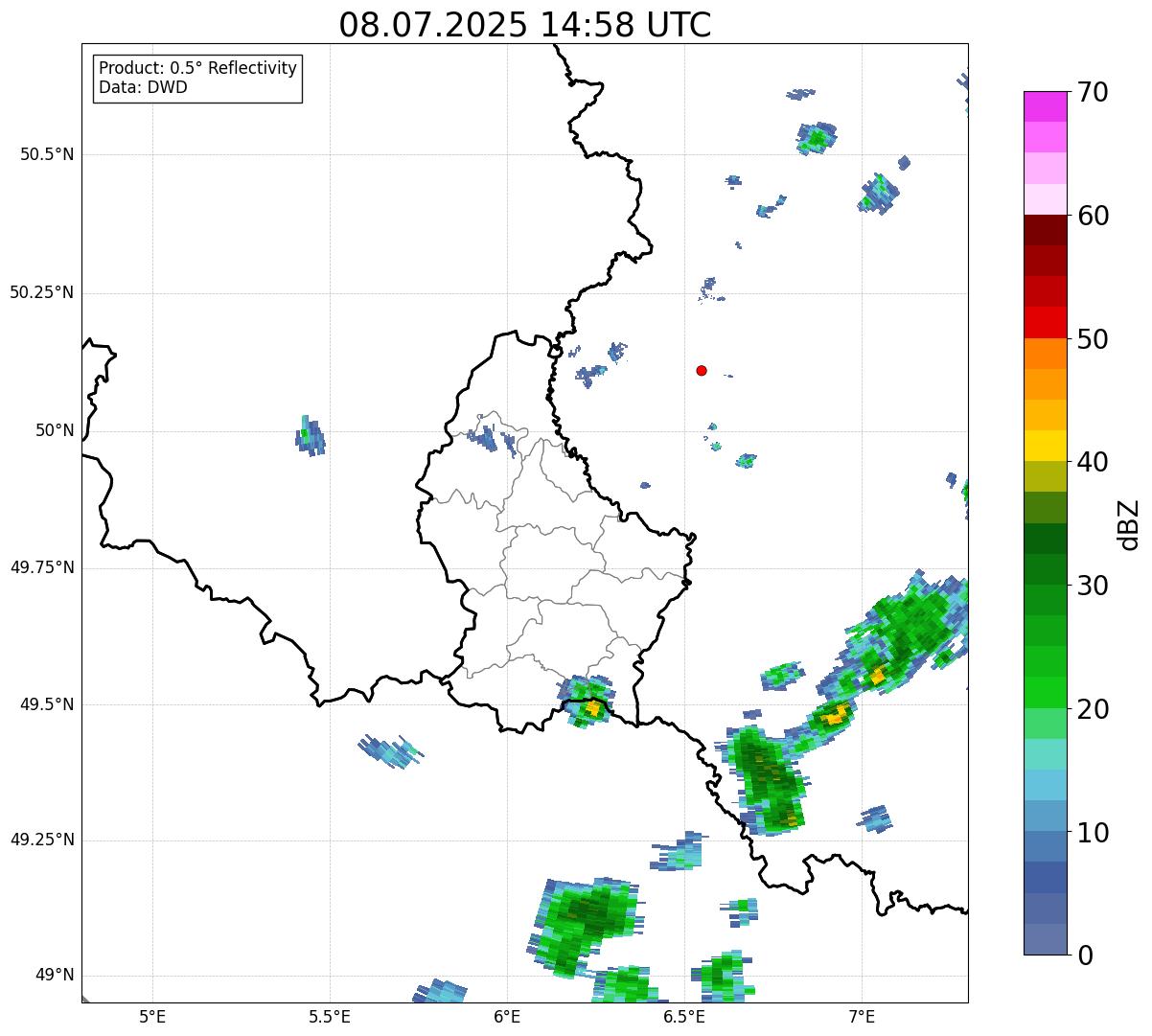The width and height of the screenshot is (1152, 1036).
Task: Click the 50.5°N latitude label
Action: coord(47,154)
